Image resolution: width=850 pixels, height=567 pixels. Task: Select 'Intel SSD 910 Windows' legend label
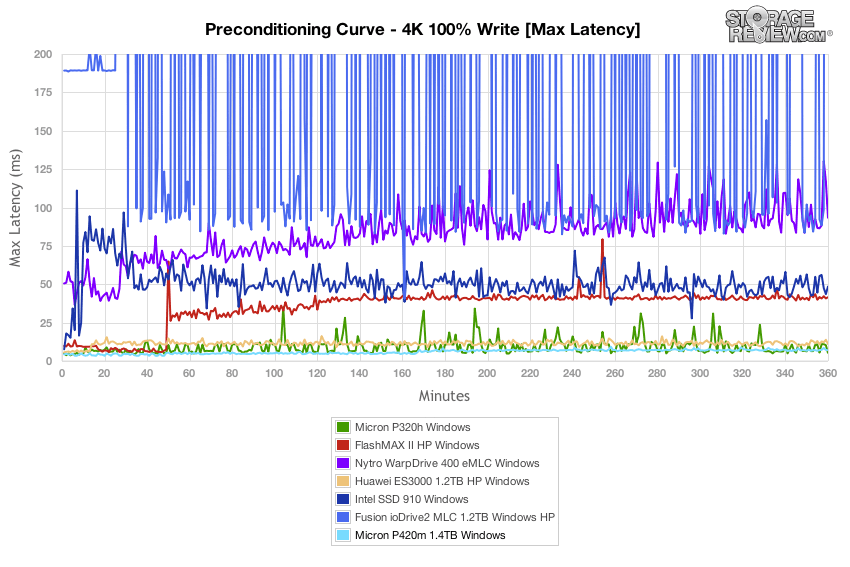[x=411, y=499]
